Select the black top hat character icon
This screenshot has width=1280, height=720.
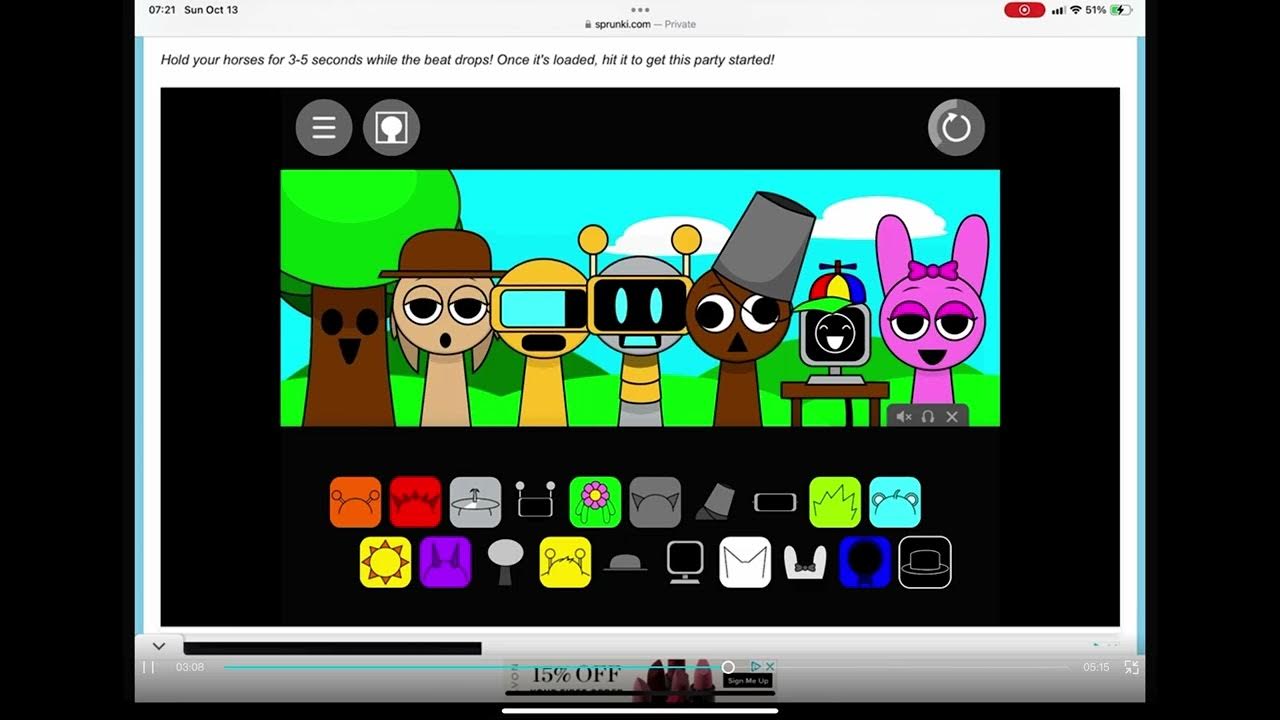point(925,562)
